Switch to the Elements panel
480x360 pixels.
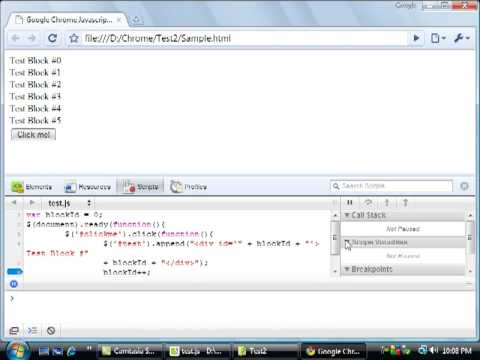tap(32, 187)
